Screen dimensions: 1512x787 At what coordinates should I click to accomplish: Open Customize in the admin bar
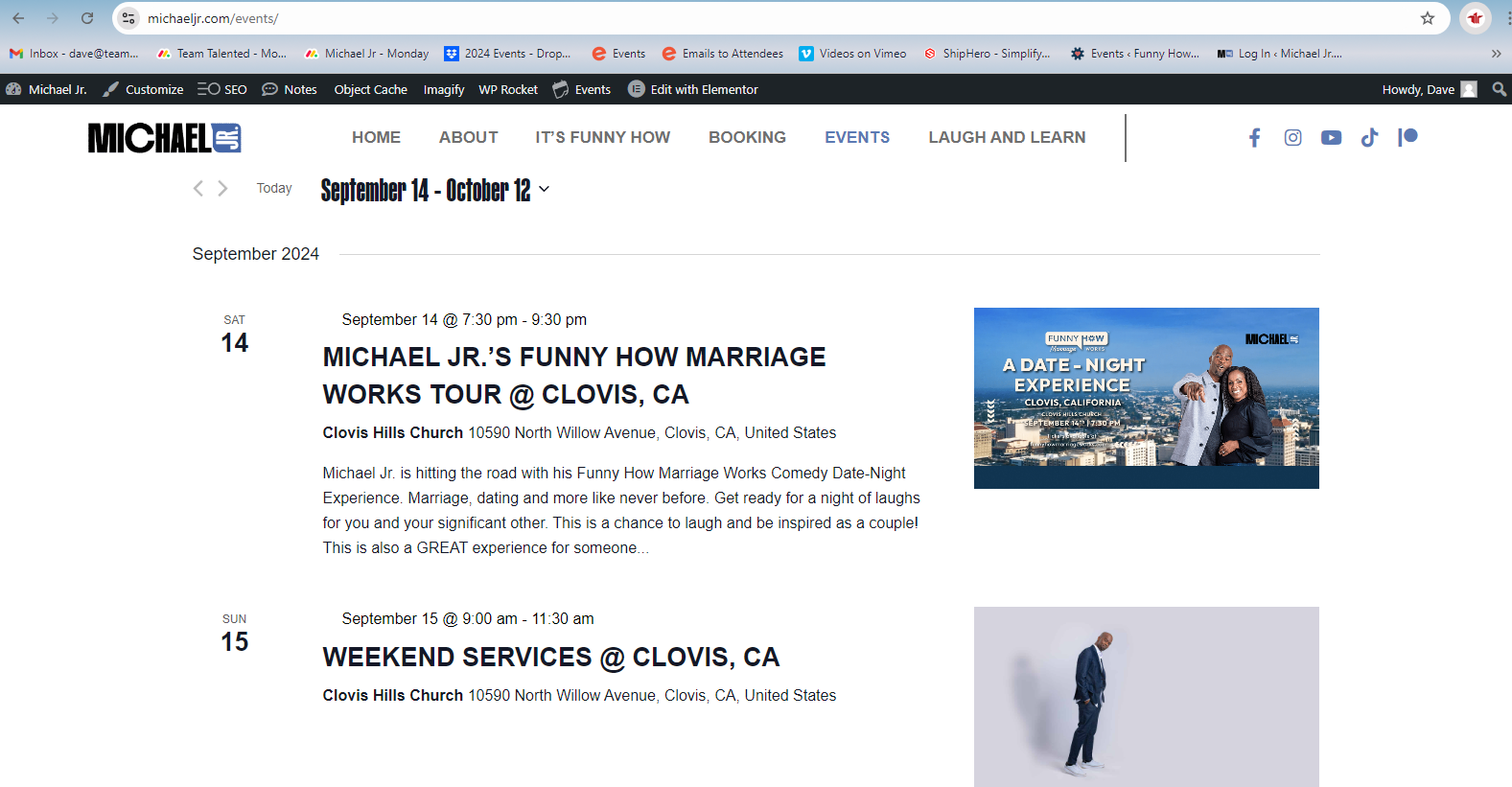click(x=143, y=89)
